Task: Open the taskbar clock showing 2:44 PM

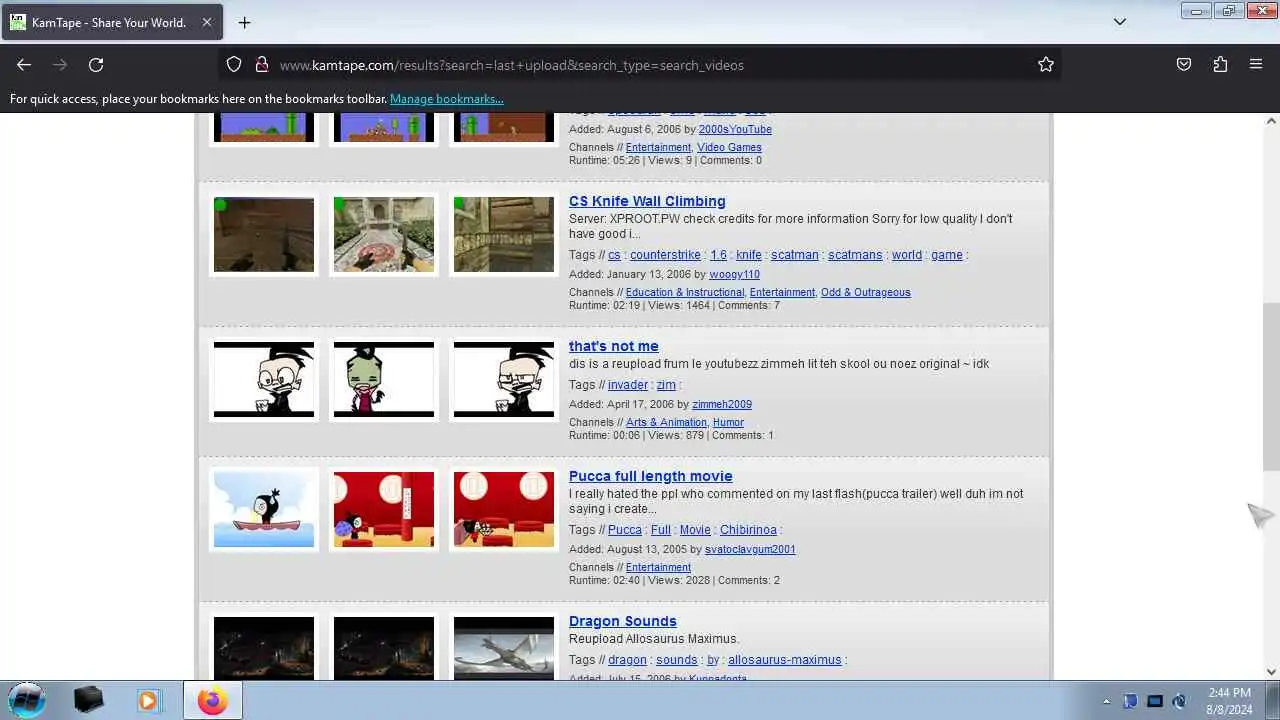Action: (x=1229, y=701)
